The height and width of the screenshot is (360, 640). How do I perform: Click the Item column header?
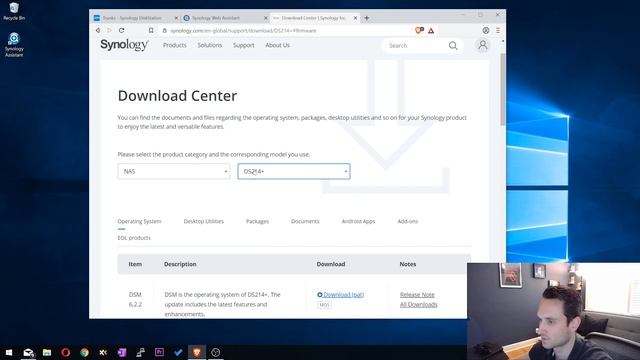click(x=135, y=264)
